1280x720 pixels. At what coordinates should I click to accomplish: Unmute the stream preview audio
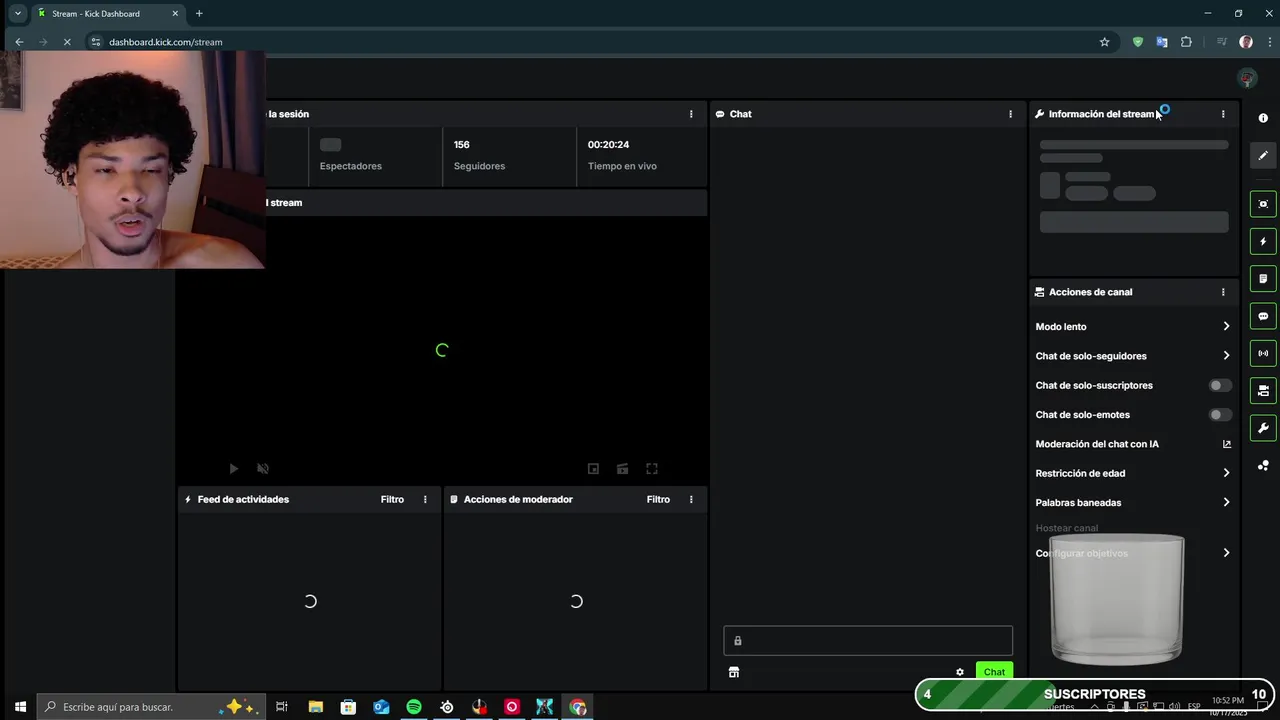click(263, 468)
